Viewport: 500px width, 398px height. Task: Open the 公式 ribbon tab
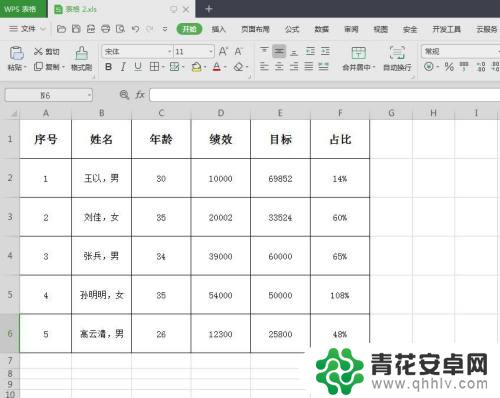[x=292, y=29]
